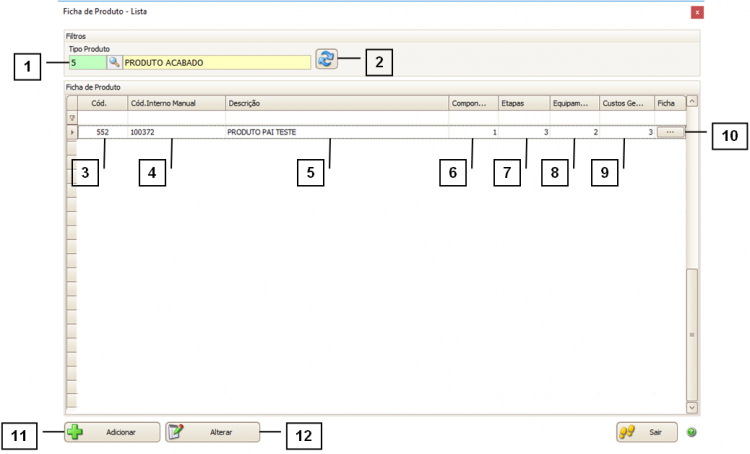Select the PRODUTO PAI TESTE cell
The image size is (750, 454).
(x=335, y=132)
